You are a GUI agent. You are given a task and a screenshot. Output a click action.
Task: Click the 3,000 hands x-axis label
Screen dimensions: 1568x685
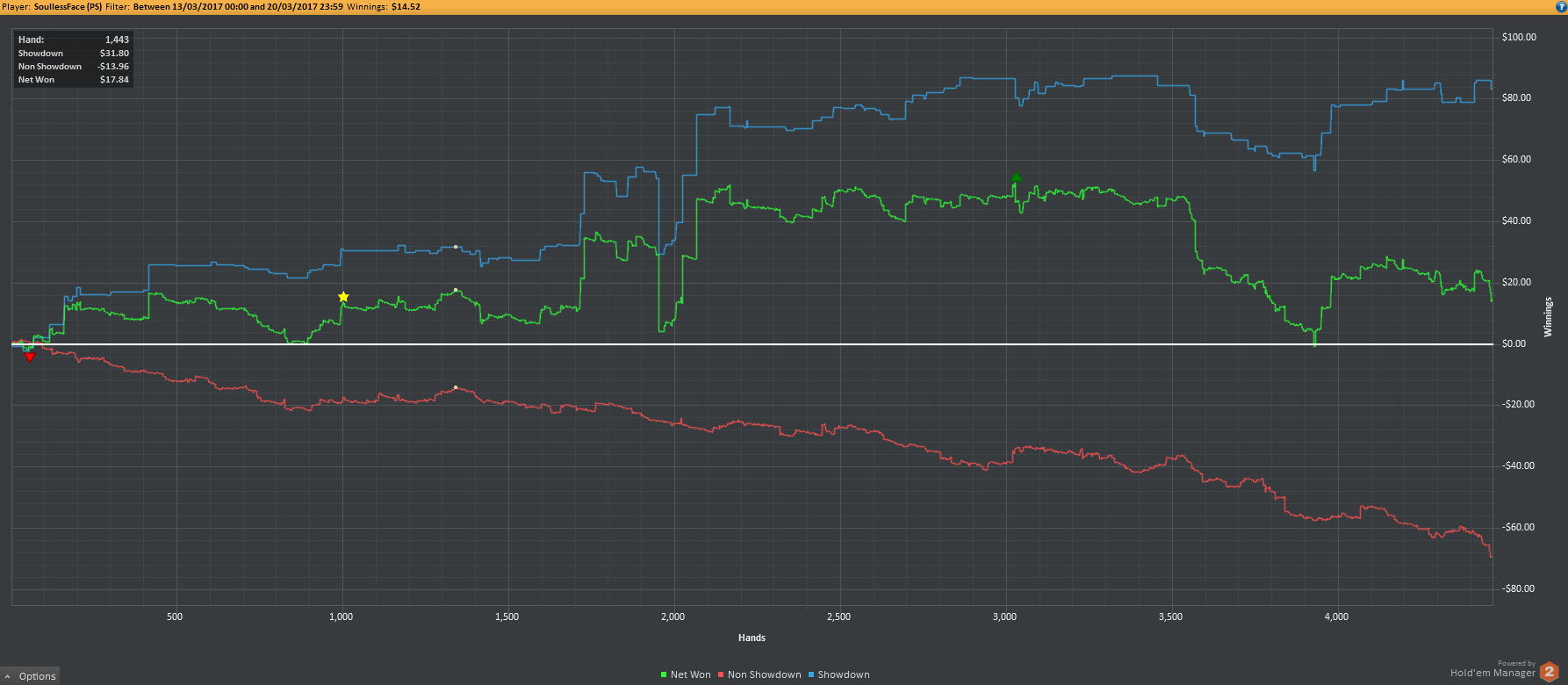pyautogui.click(x=1004, y=616)
